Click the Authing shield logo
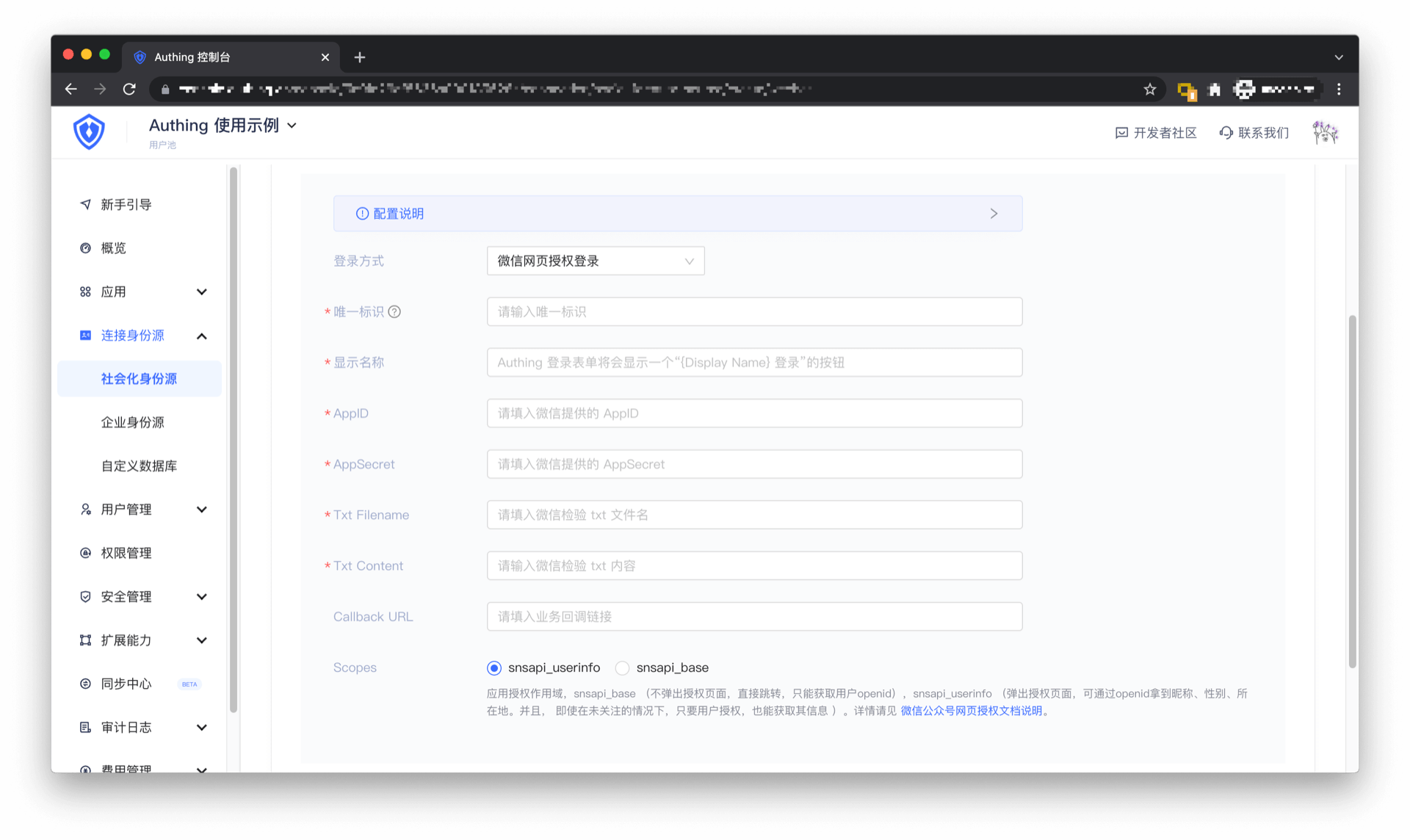 point(89,132)
